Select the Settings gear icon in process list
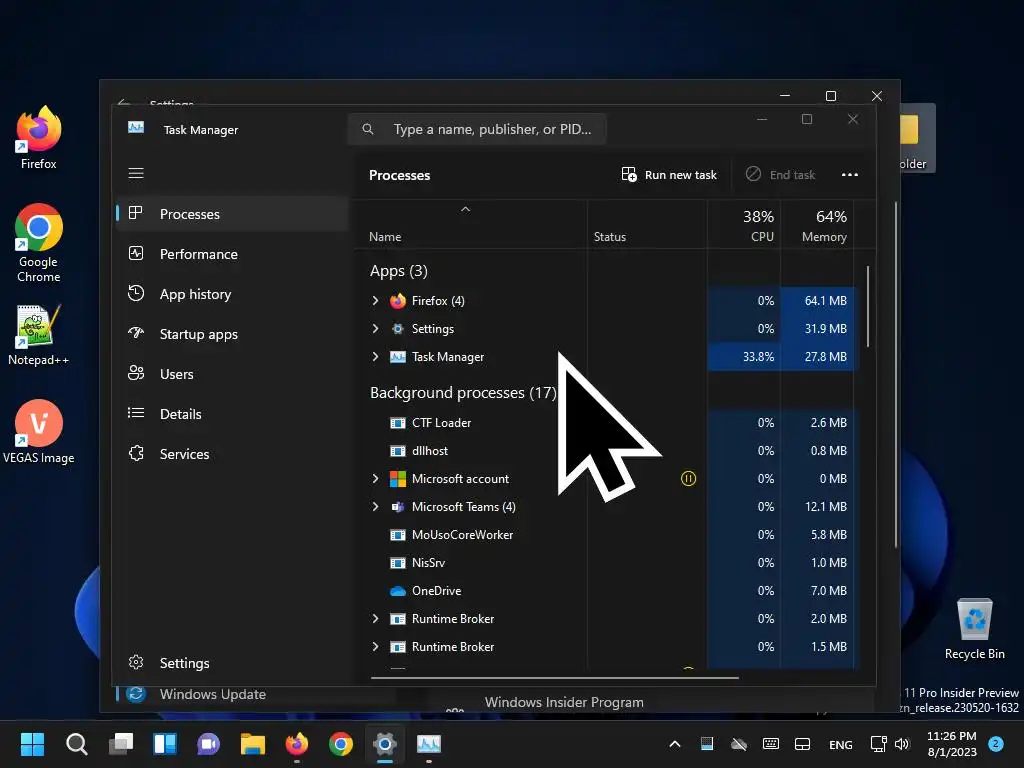Viewport: 1024px width, 768px height. 398,328
